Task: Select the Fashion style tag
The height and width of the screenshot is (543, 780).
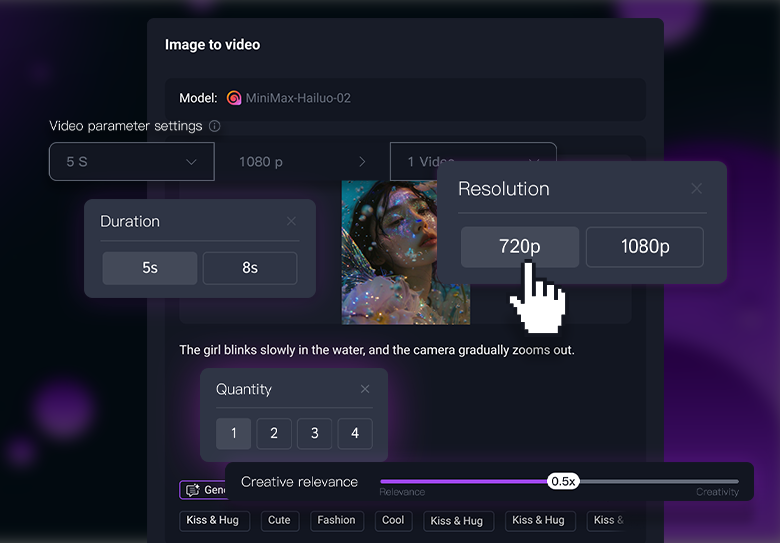Action: pos(336,520)
